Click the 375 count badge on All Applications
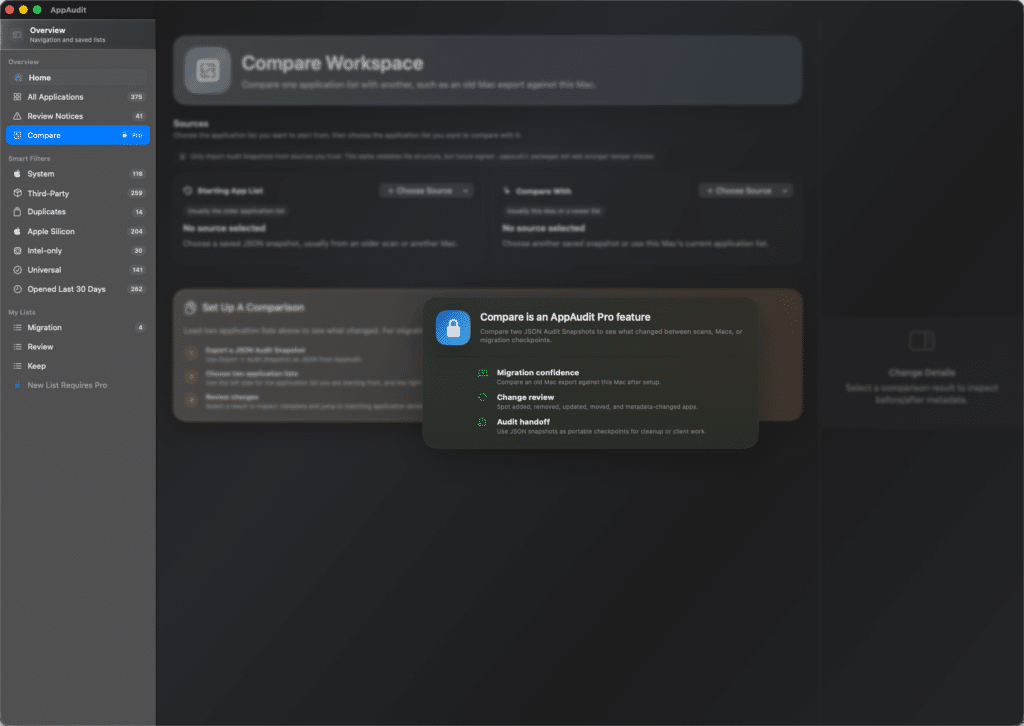Image resolution: width=1024 pixels, height=726 pixels. point(136,97)
